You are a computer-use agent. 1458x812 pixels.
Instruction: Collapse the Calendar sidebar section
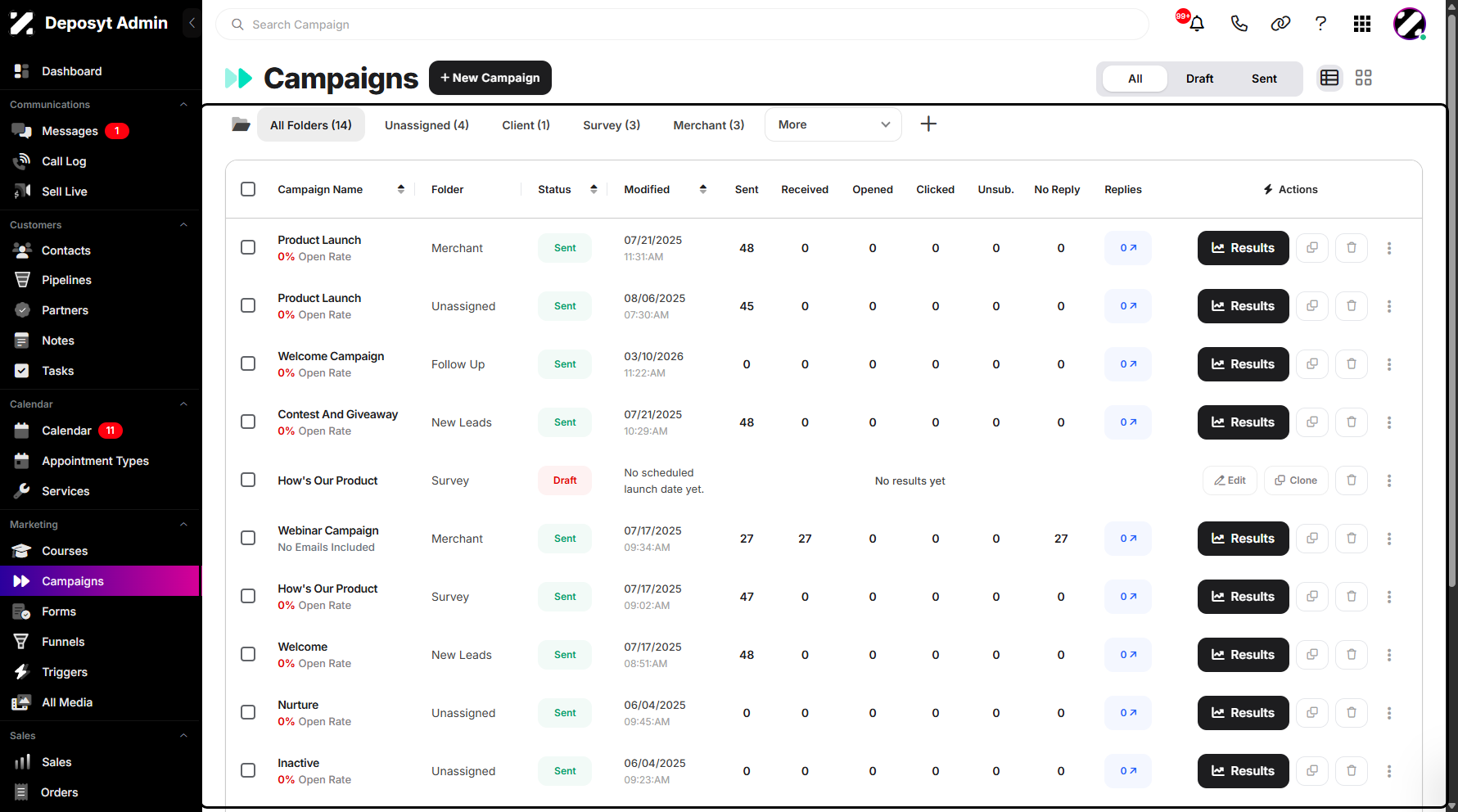(x=183, y=404)
